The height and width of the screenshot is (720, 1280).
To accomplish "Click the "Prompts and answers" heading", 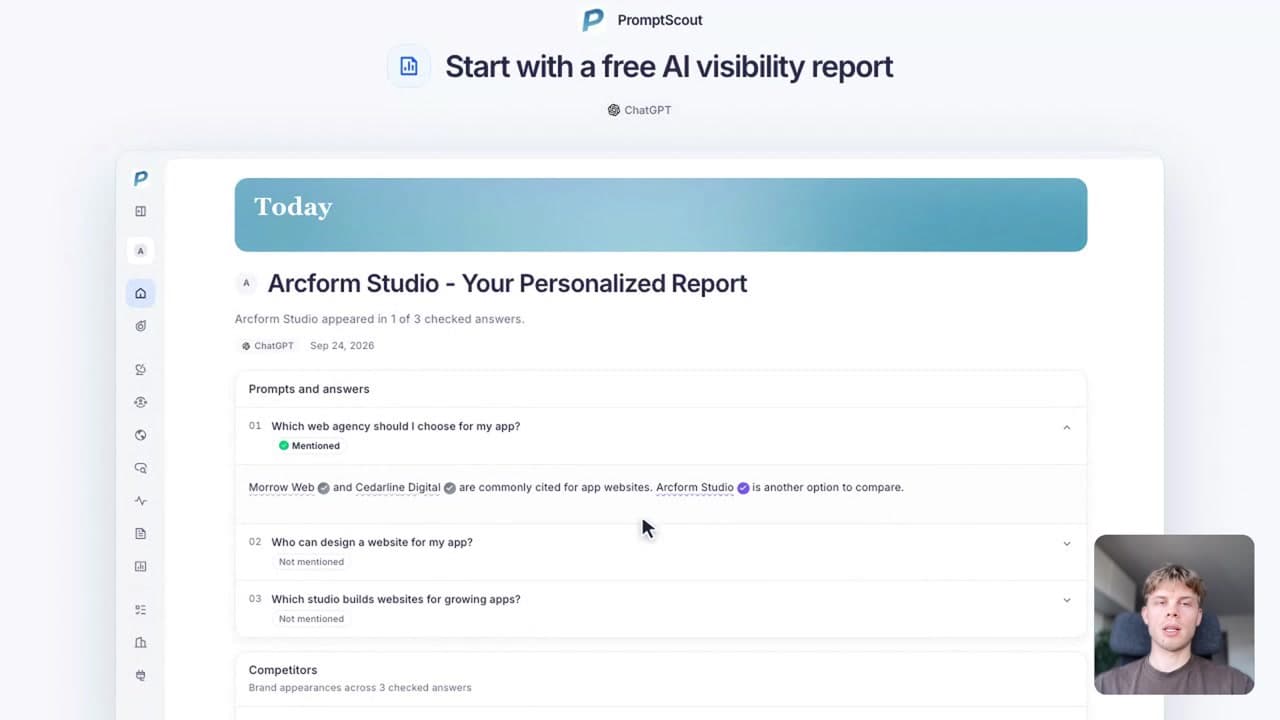I will tap(309, 389).
